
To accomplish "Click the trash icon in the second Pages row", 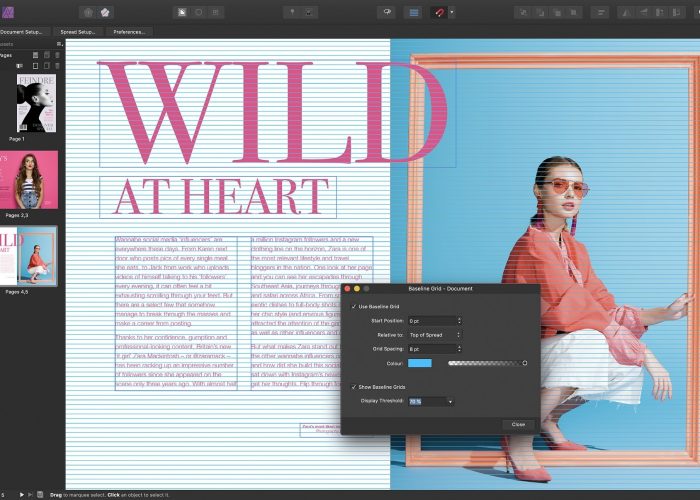I will (x=57, y=66).
